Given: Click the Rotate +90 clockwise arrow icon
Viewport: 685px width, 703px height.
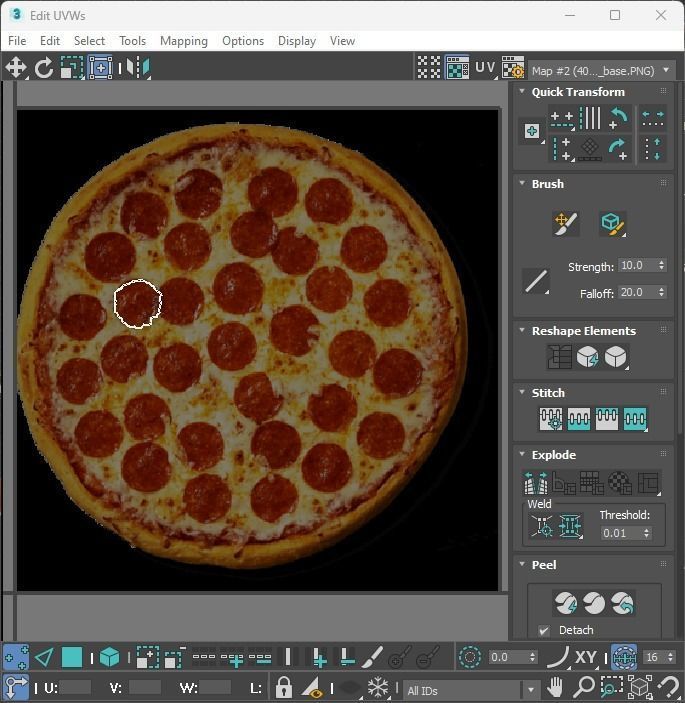Looking at the screenshot, I should [619, 149].
